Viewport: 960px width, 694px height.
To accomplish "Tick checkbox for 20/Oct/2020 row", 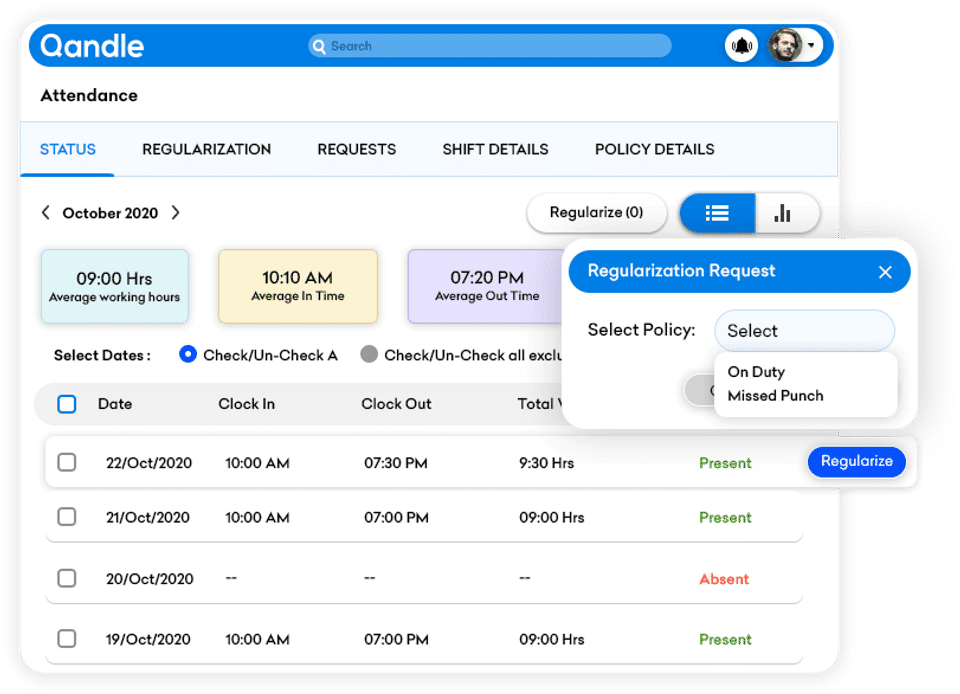I will pyautogui.click(x=67, y=578).
